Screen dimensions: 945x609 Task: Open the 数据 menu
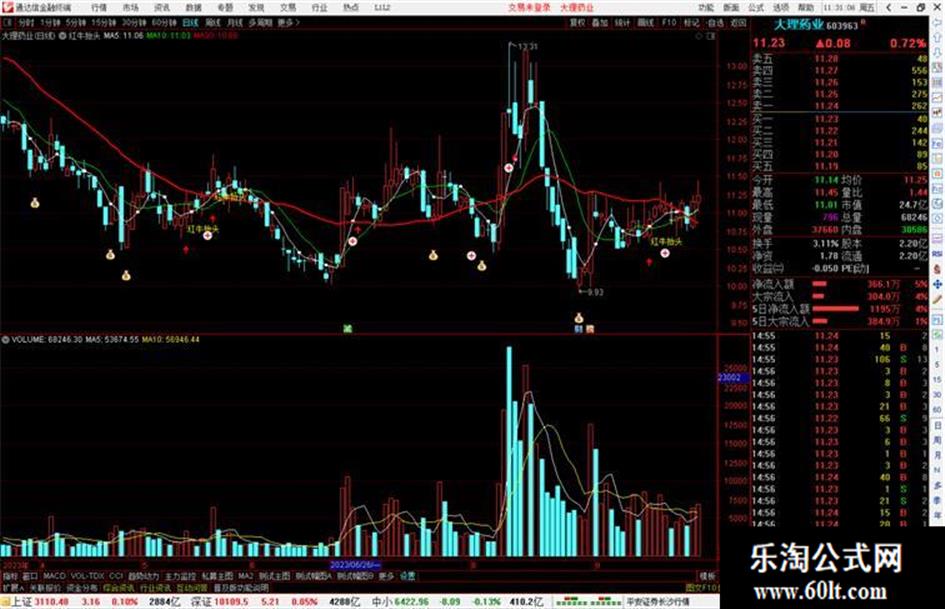pos(193,7)
